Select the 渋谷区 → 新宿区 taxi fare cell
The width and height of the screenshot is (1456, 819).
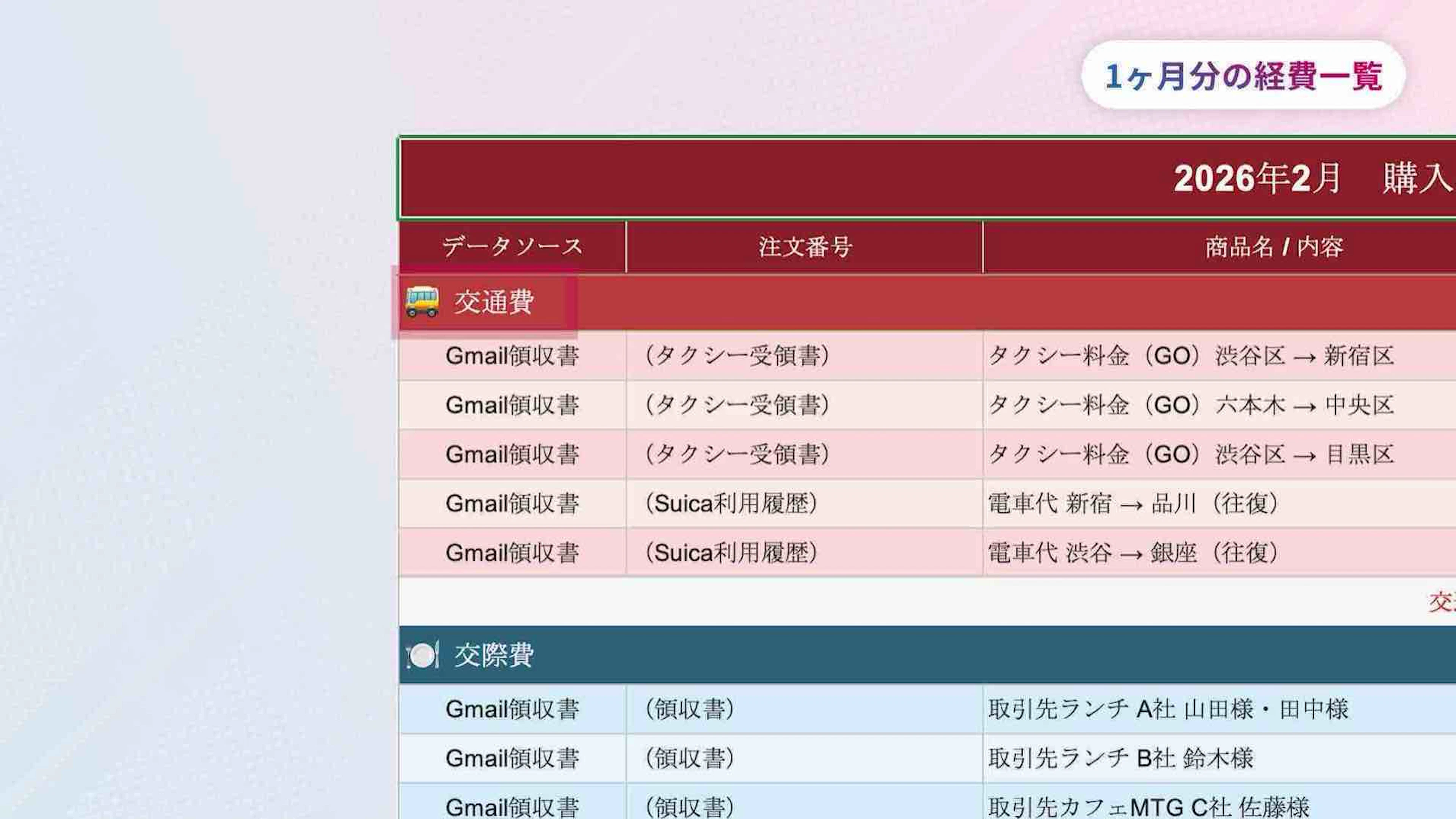[x=1190, y=356]
